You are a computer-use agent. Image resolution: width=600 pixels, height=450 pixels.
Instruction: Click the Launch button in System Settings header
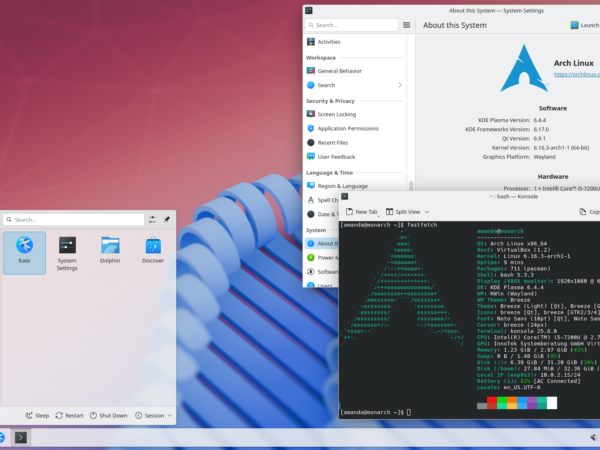point(585,25)
